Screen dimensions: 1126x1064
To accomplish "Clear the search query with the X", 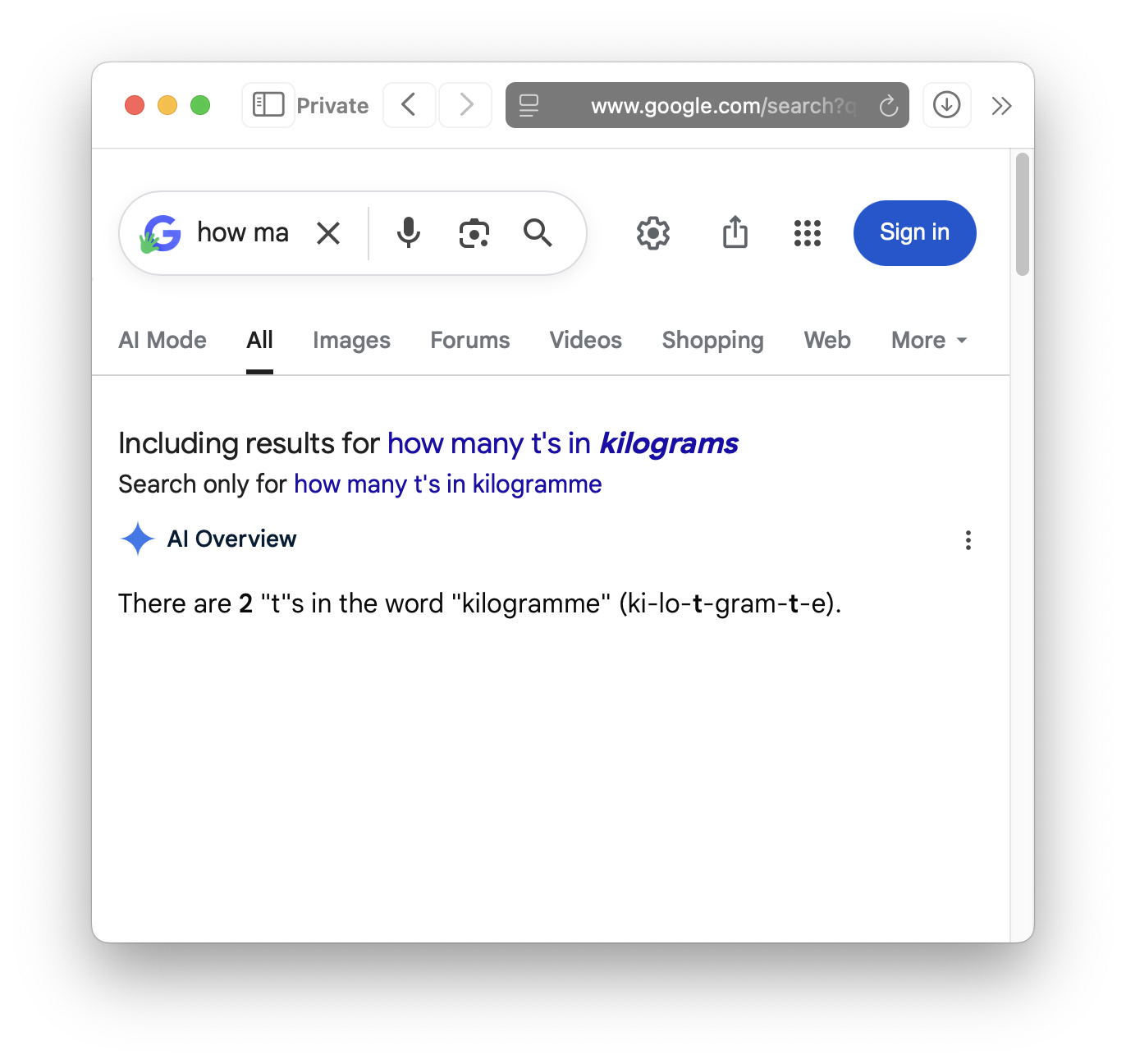I will pos(328,233).
